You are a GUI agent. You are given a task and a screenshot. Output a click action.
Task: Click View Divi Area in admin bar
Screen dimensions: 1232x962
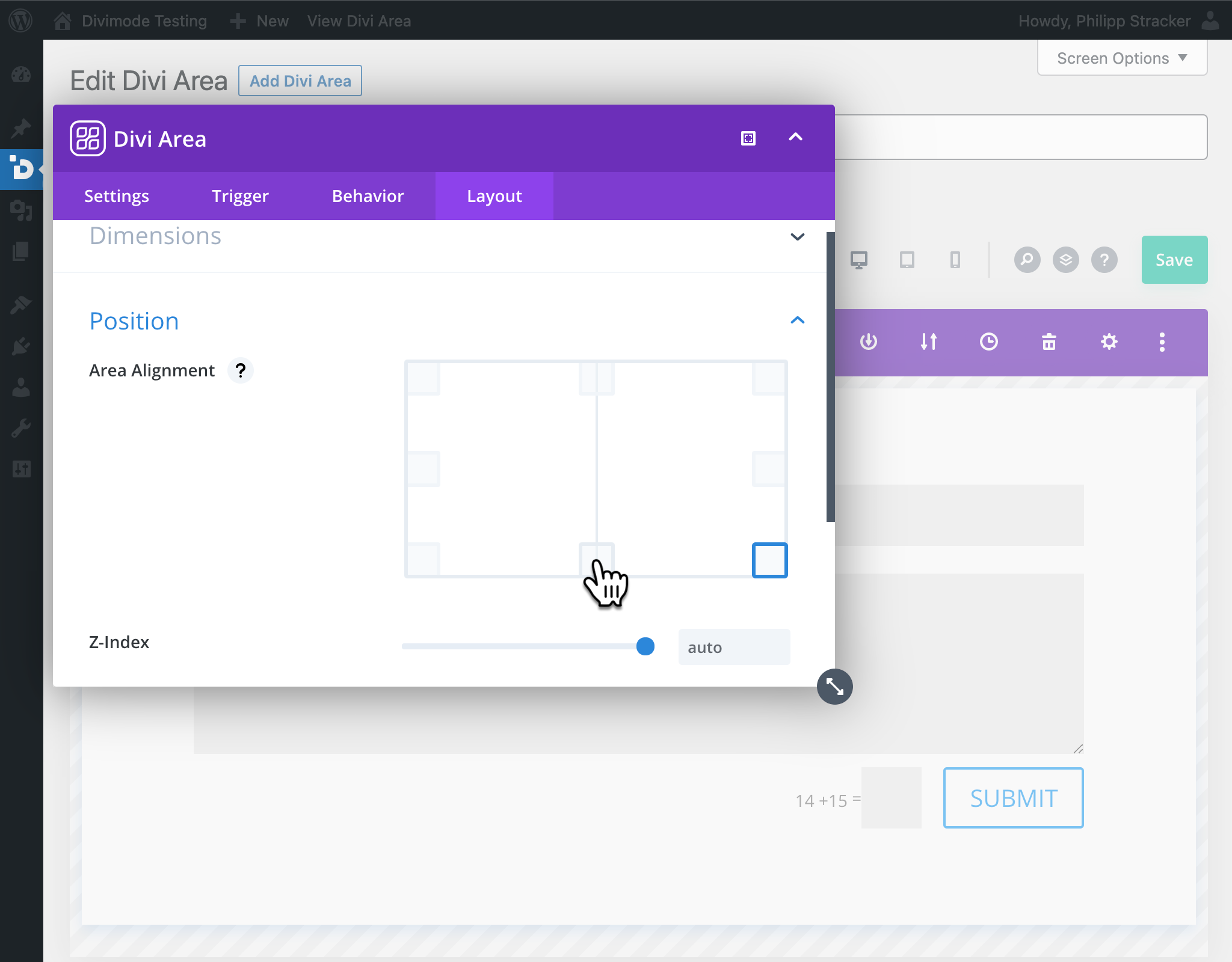pyautogui.click(x=359, y=21)
